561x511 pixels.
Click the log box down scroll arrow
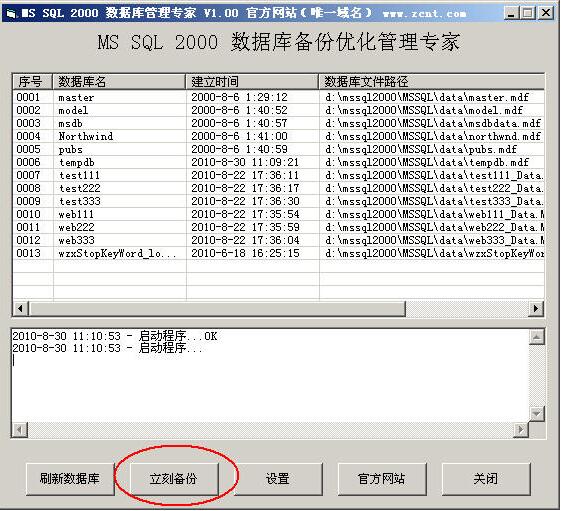pos(537,414)
